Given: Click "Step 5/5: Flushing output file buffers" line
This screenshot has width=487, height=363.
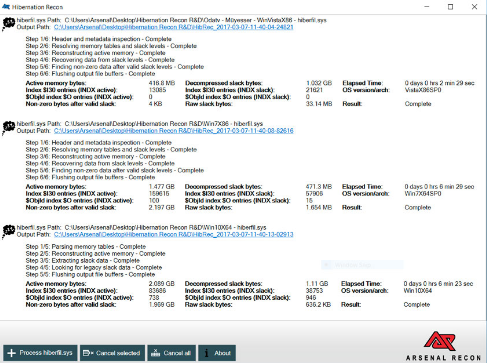Looking at the screenshot, I should point(90,275).
